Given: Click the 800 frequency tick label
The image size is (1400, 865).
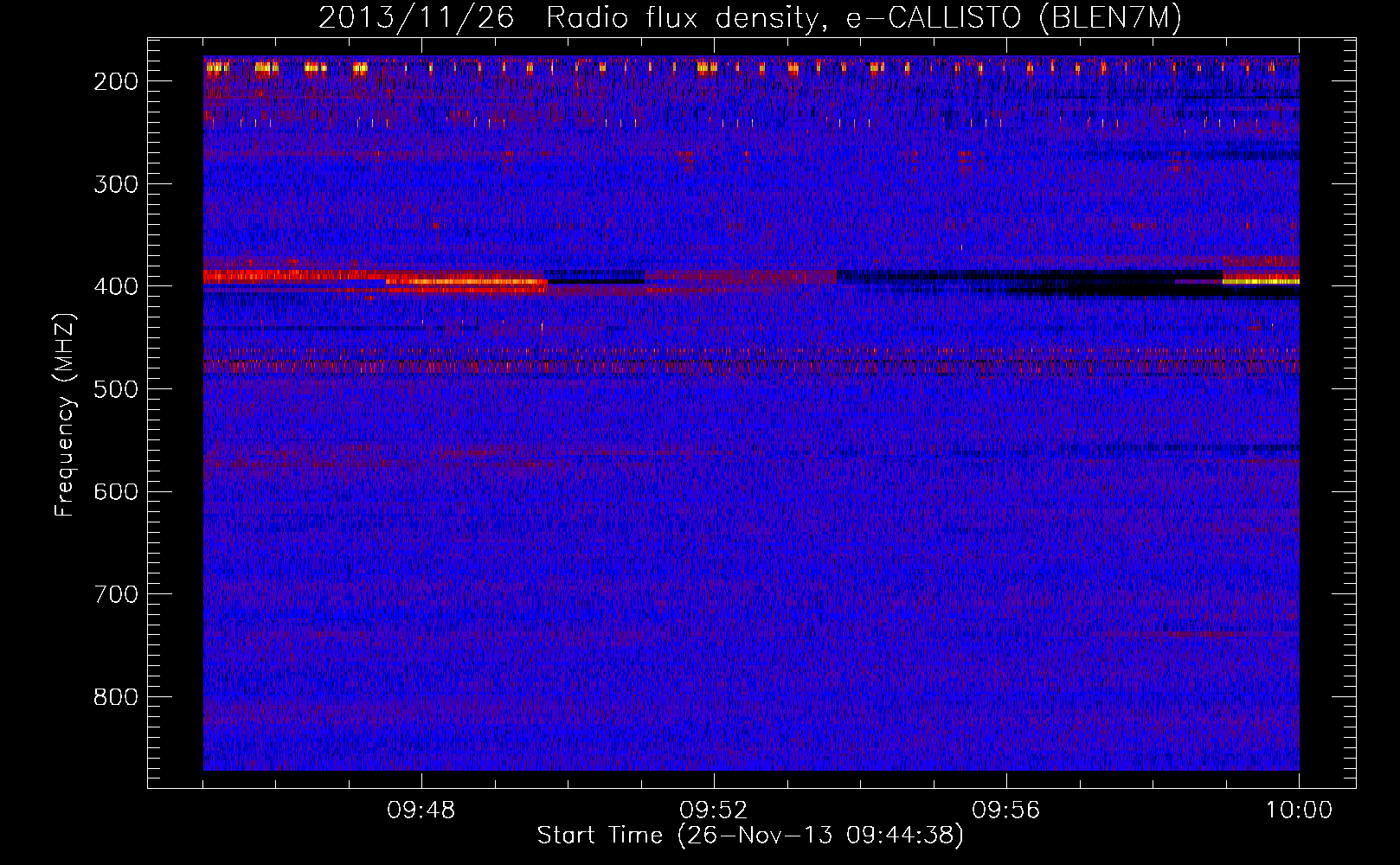Looking at the screenshot, I should tap(115, 697).
